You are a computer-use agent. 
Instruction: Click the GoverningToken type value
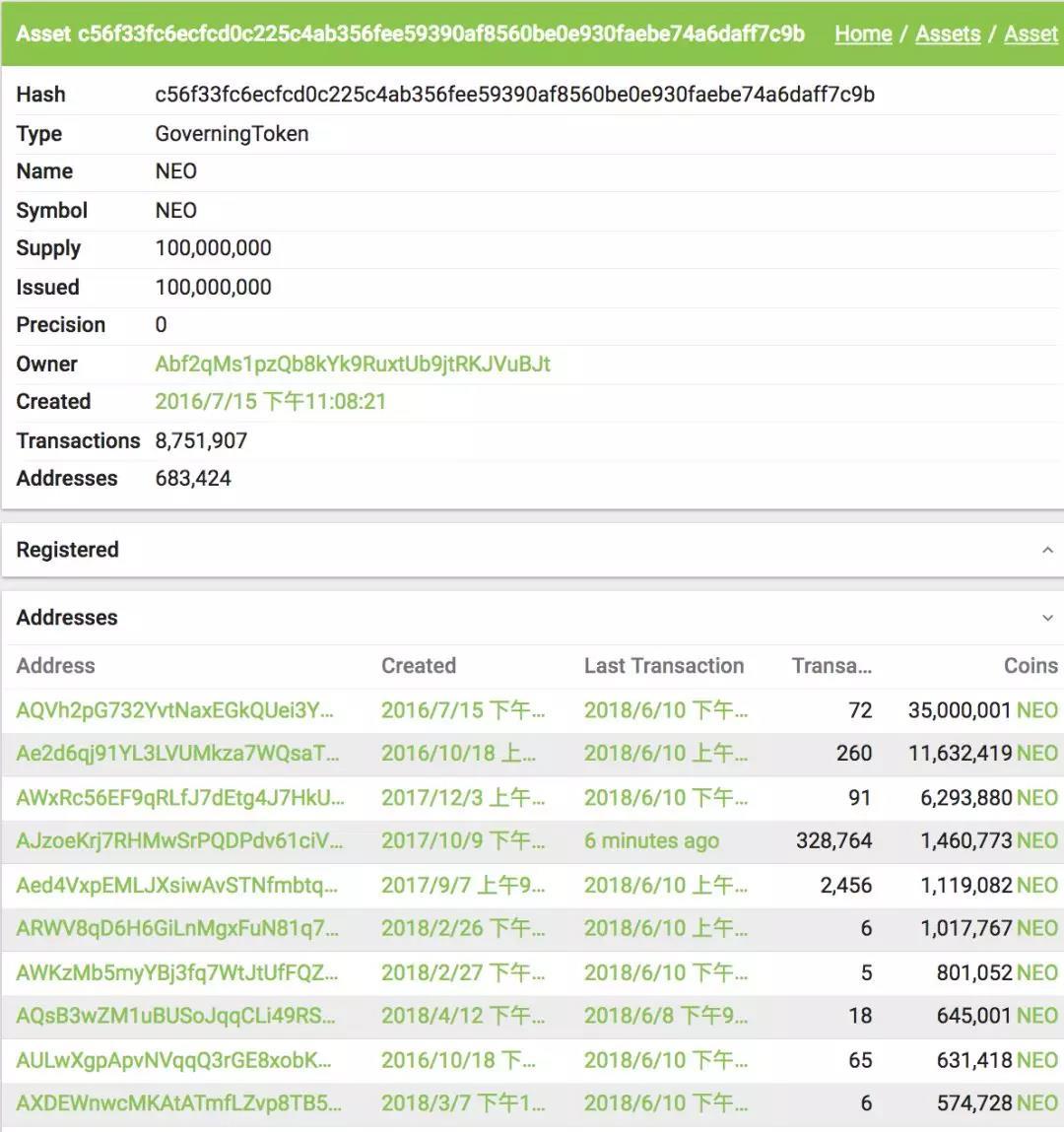coord(232,134)
